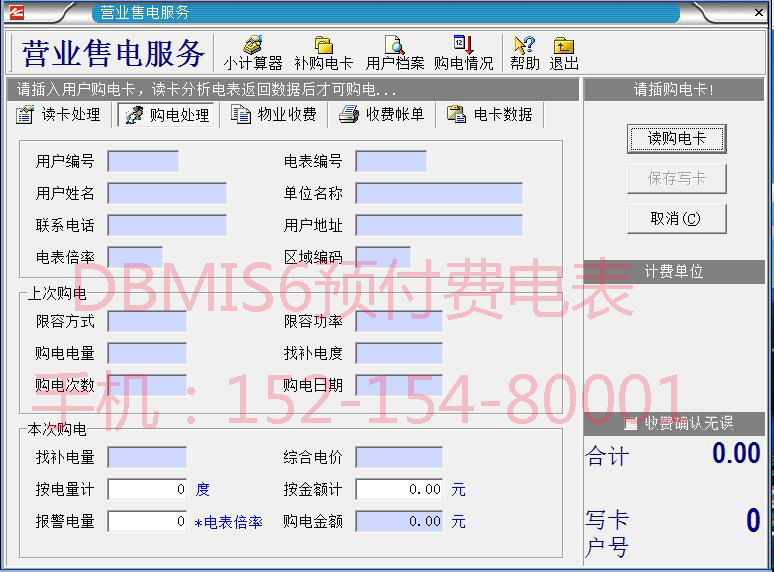Tick the 收费确认无误 checkbox

pyautogui.click(x=630, y=424)
